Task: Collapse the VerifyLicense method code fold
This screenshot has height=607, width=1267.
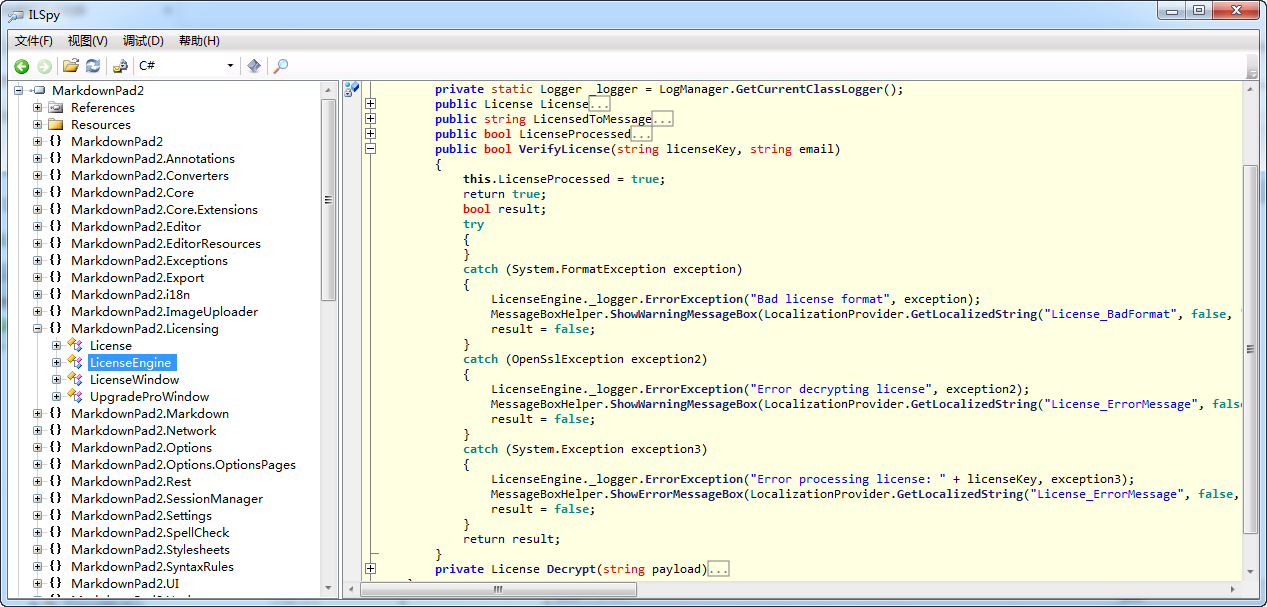Action: click(x=371, y=149)
